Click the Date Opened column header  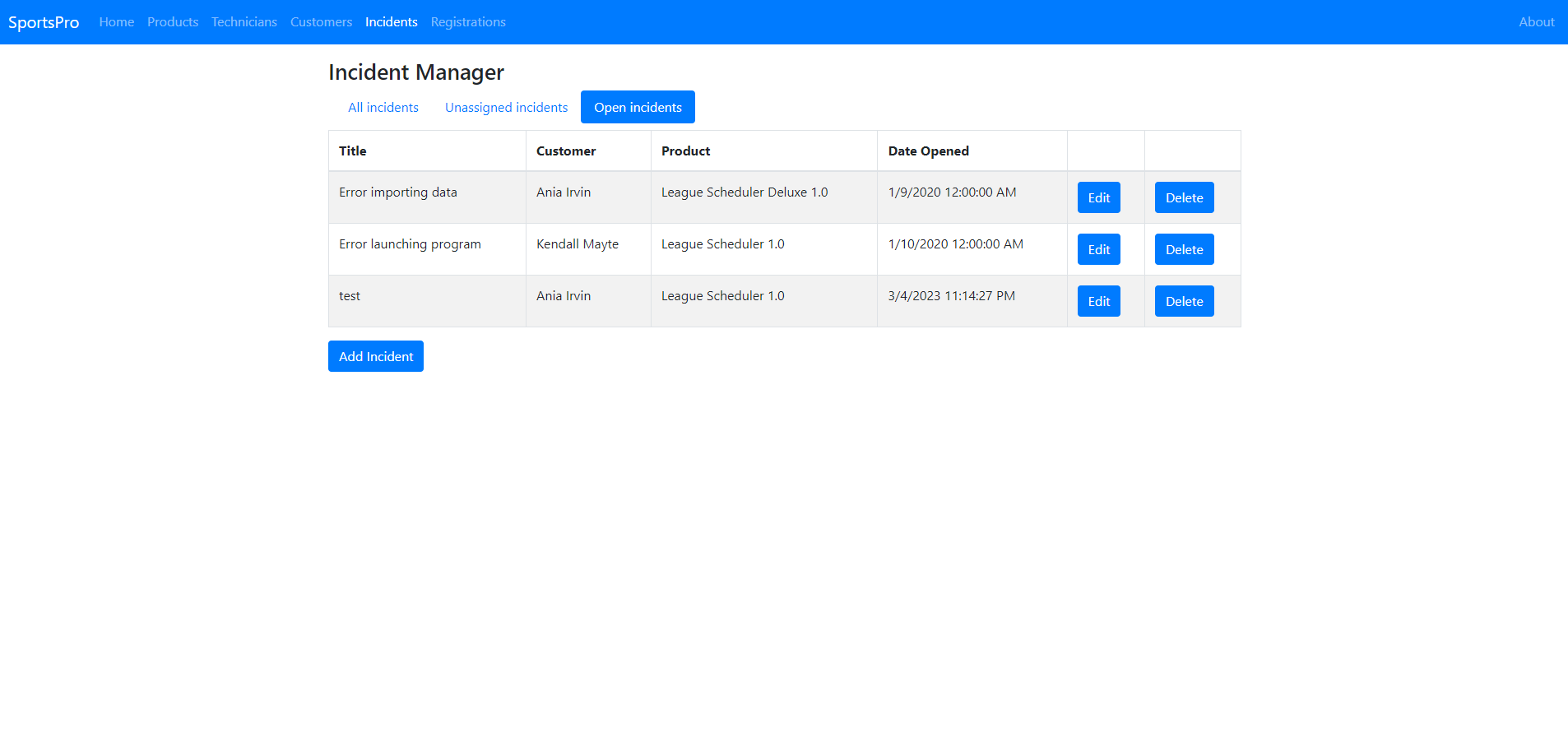click(928, 151)
